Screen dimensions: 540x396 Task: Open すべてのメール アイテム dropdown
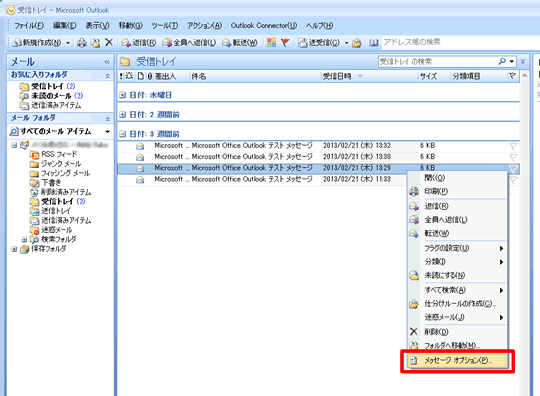(x=107, y=132)
